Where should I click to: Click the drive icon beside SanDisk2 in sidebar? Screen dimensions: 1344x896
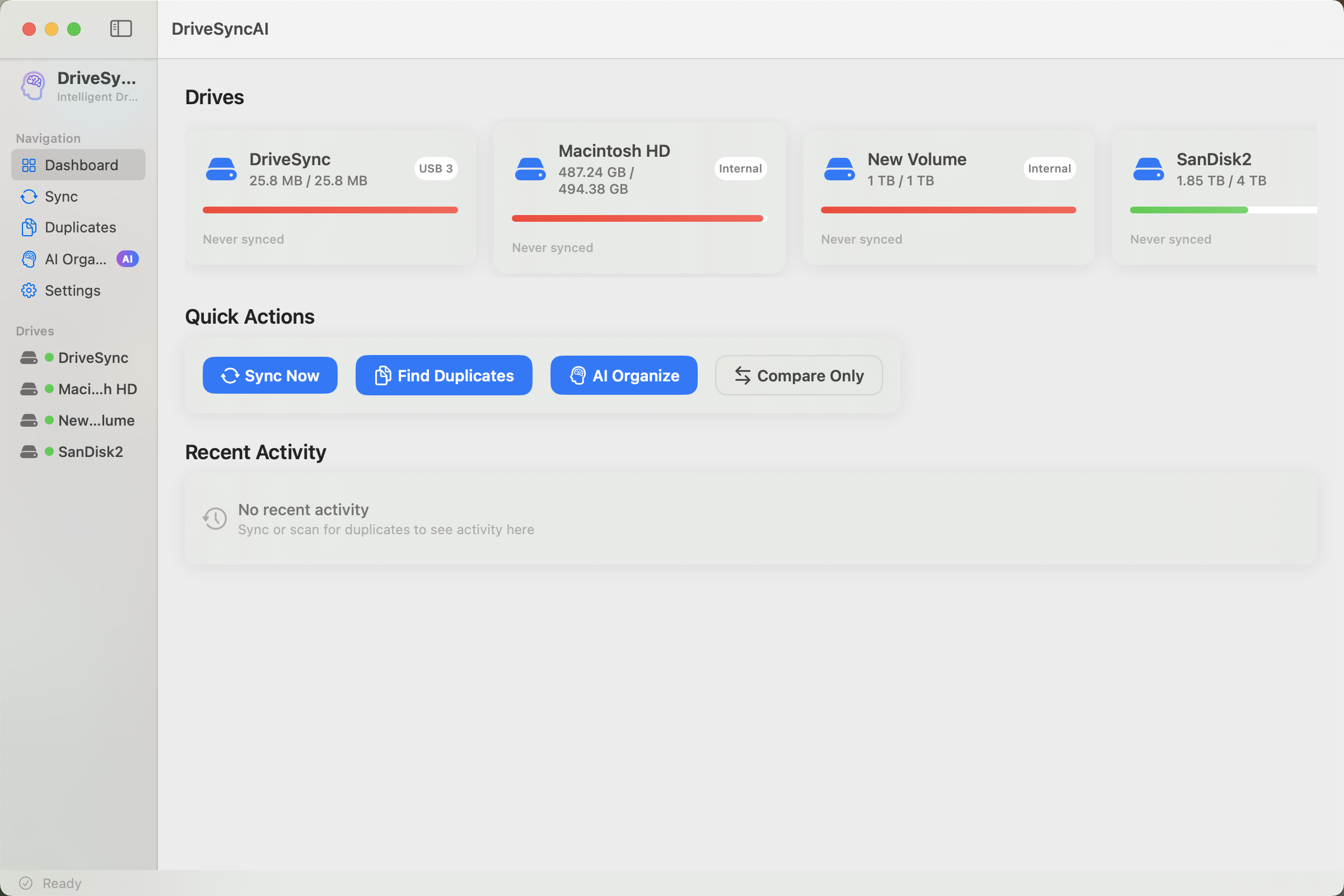[x=30, y=451]
